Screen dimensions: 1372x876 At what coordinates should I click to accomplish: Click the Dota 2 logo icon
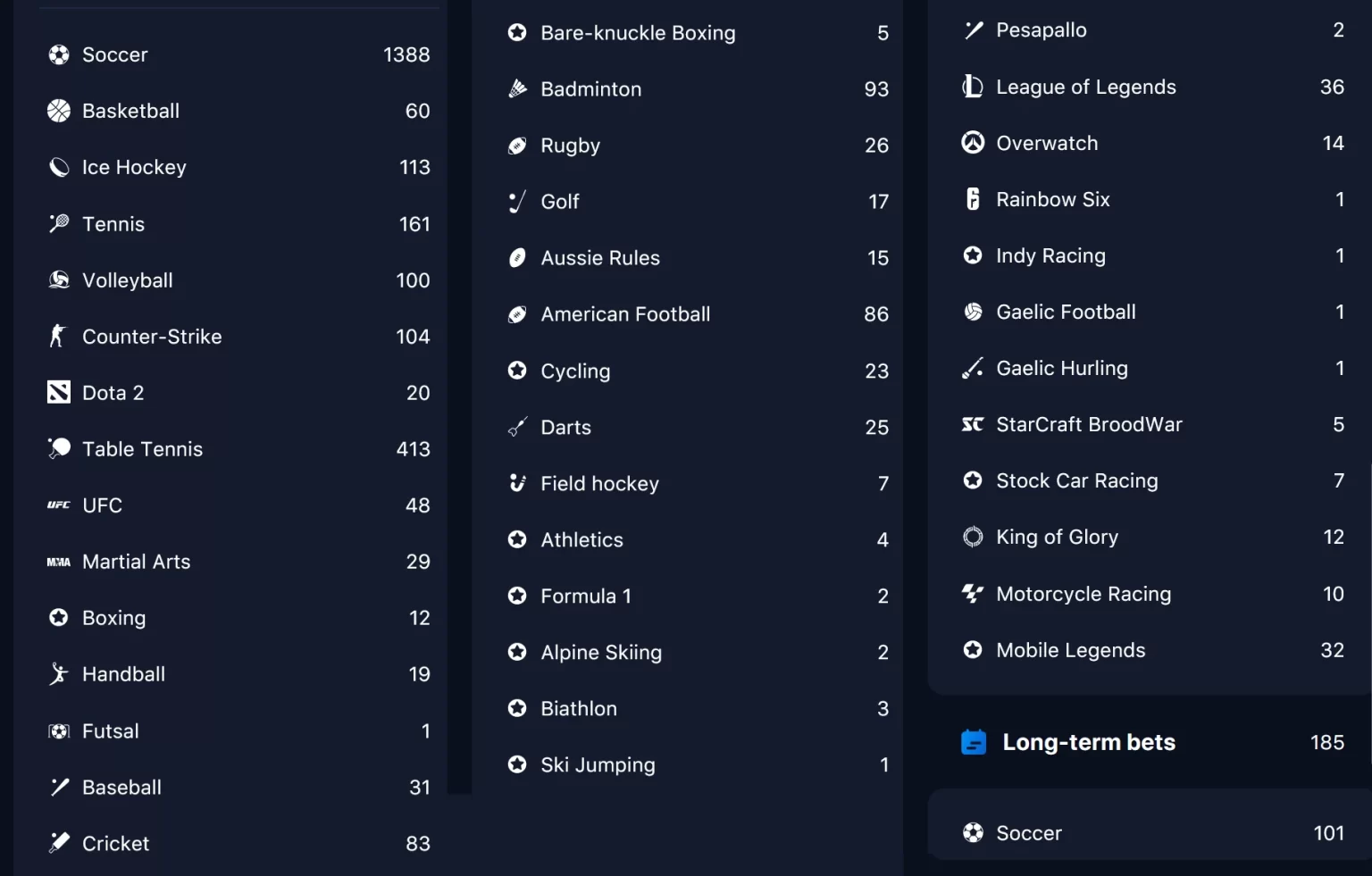pos(59,393)
